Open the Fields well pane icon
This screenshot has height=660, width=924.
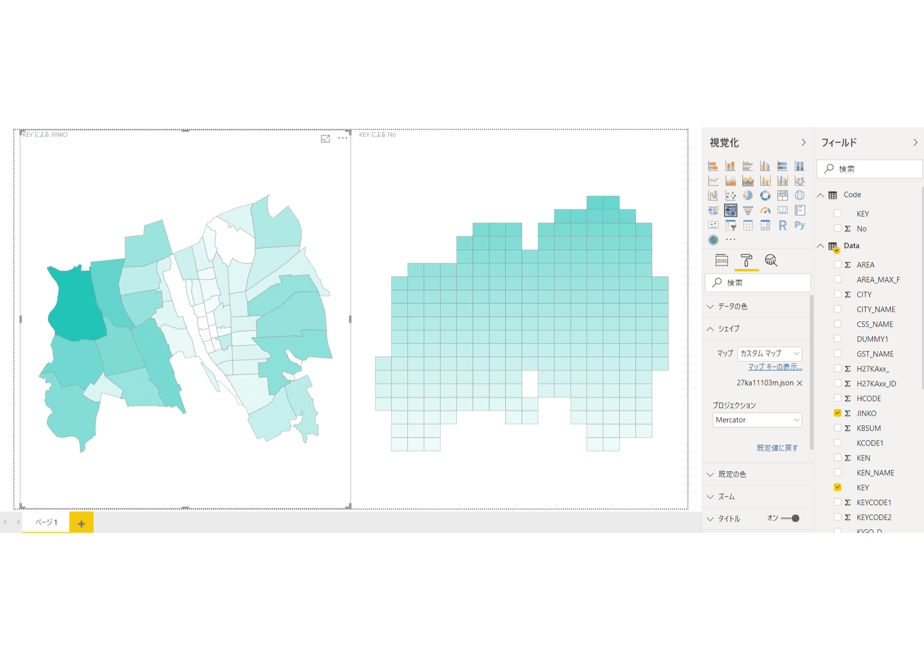(721, 260)
